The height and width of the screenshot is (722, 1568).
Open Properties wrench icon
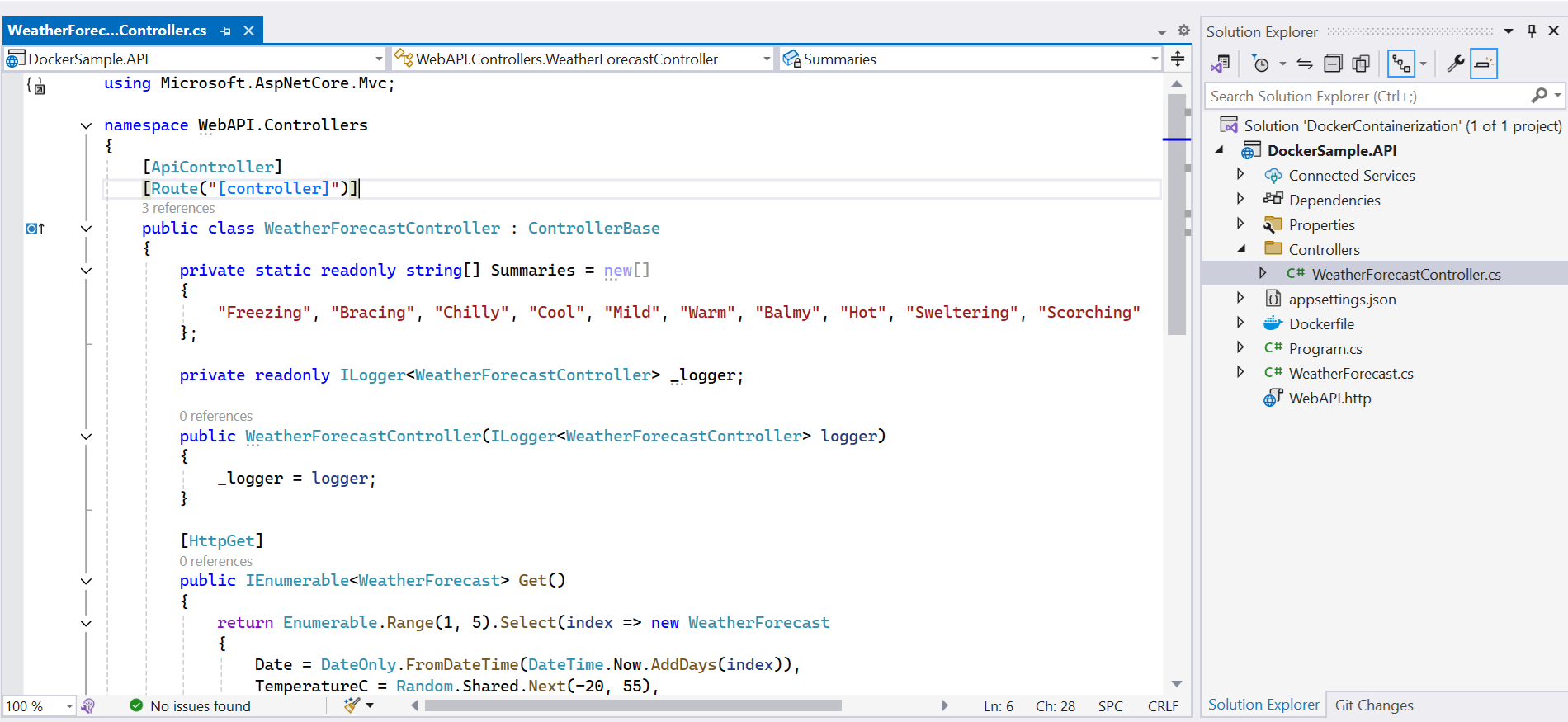coord(1456,64)
